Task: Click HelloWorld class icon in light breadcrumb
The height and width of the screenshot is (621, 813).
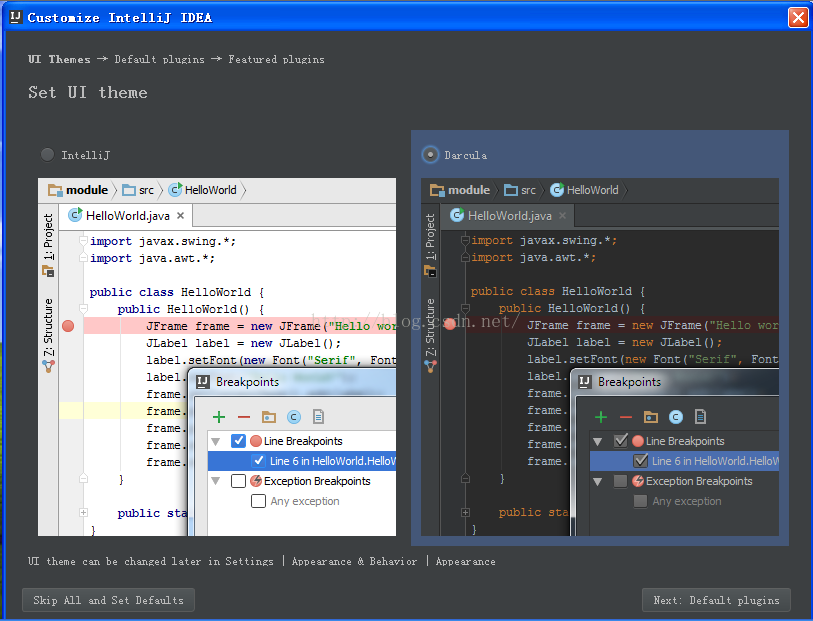Action: pos(176,190)
